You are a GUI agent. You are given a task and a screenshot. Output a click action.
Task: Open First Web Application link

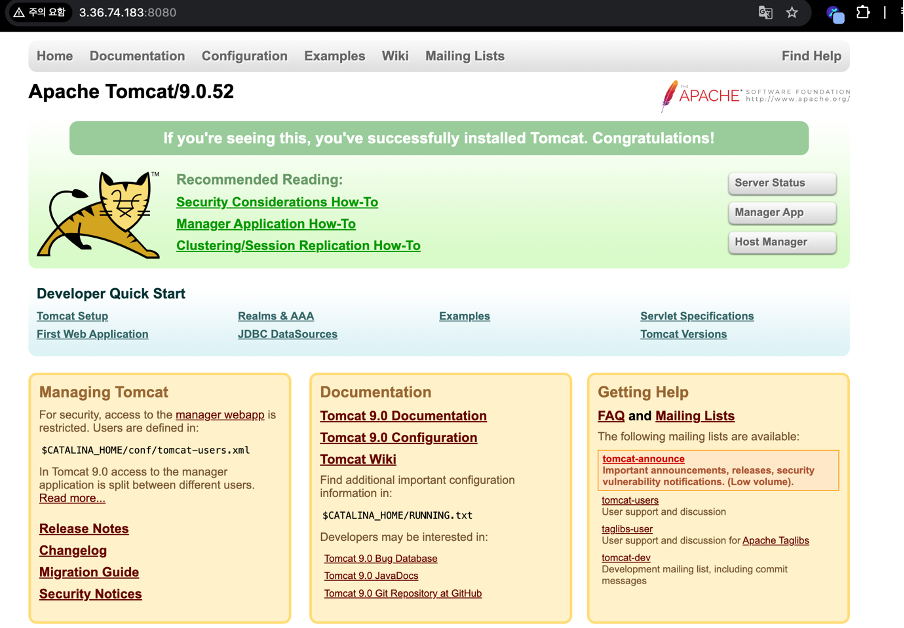(92, 334)
